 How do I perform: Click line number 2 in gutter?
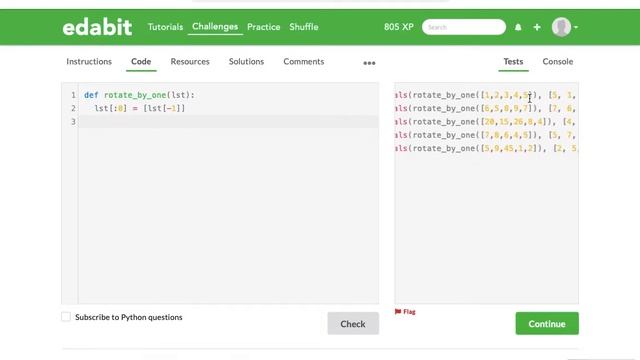73,109
